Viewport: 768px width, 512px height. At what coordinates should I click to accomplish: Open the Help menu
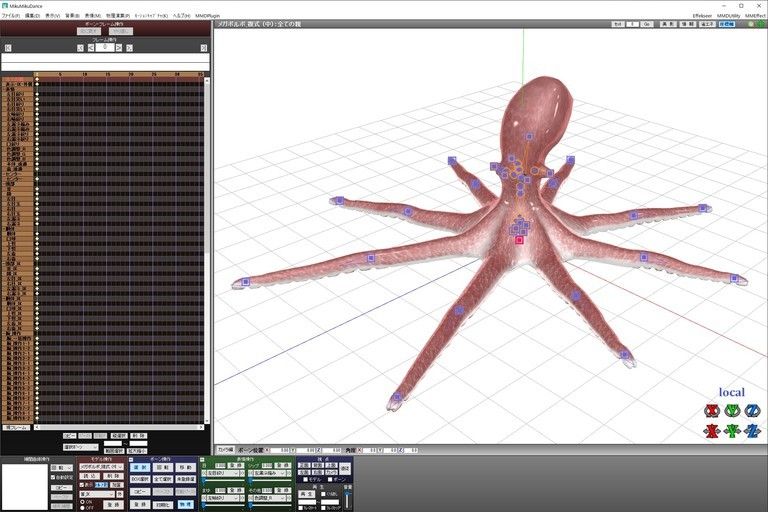[x=181, y=16]
